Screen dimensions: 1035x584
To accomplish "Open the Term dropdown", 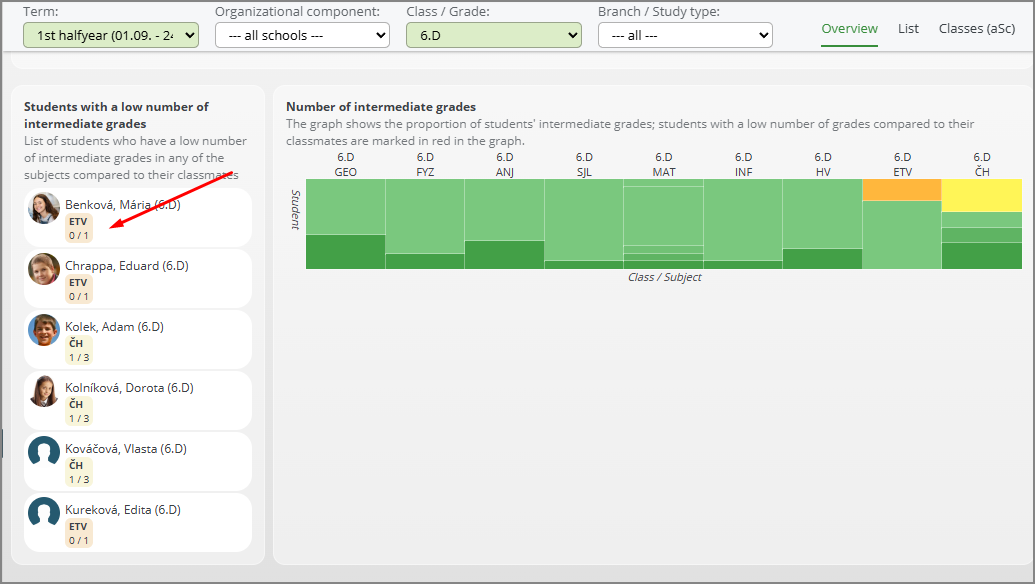I will pyautogui.click(x=111, y=35).
